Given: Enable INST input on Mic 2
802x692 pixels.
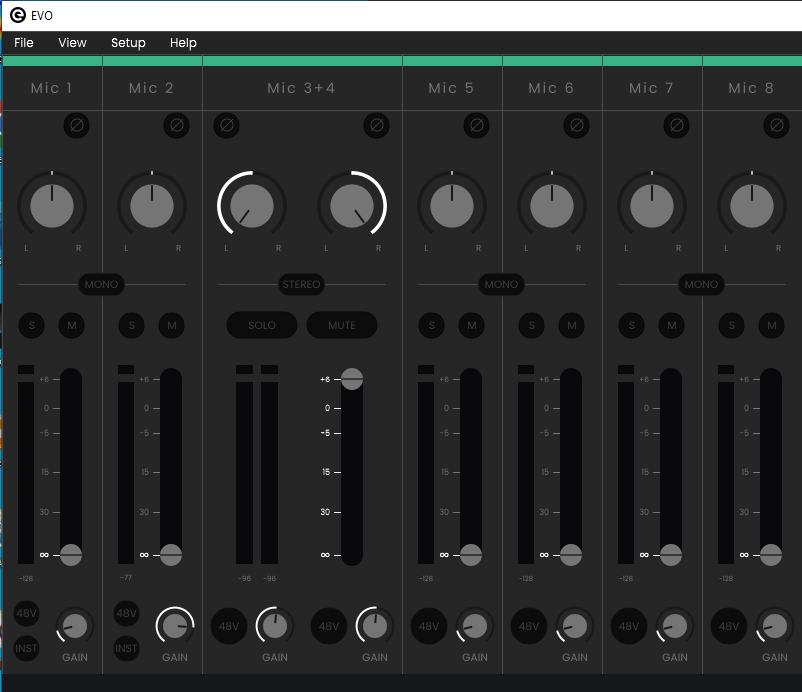Looking at the screenshot, I should [126, 649].
